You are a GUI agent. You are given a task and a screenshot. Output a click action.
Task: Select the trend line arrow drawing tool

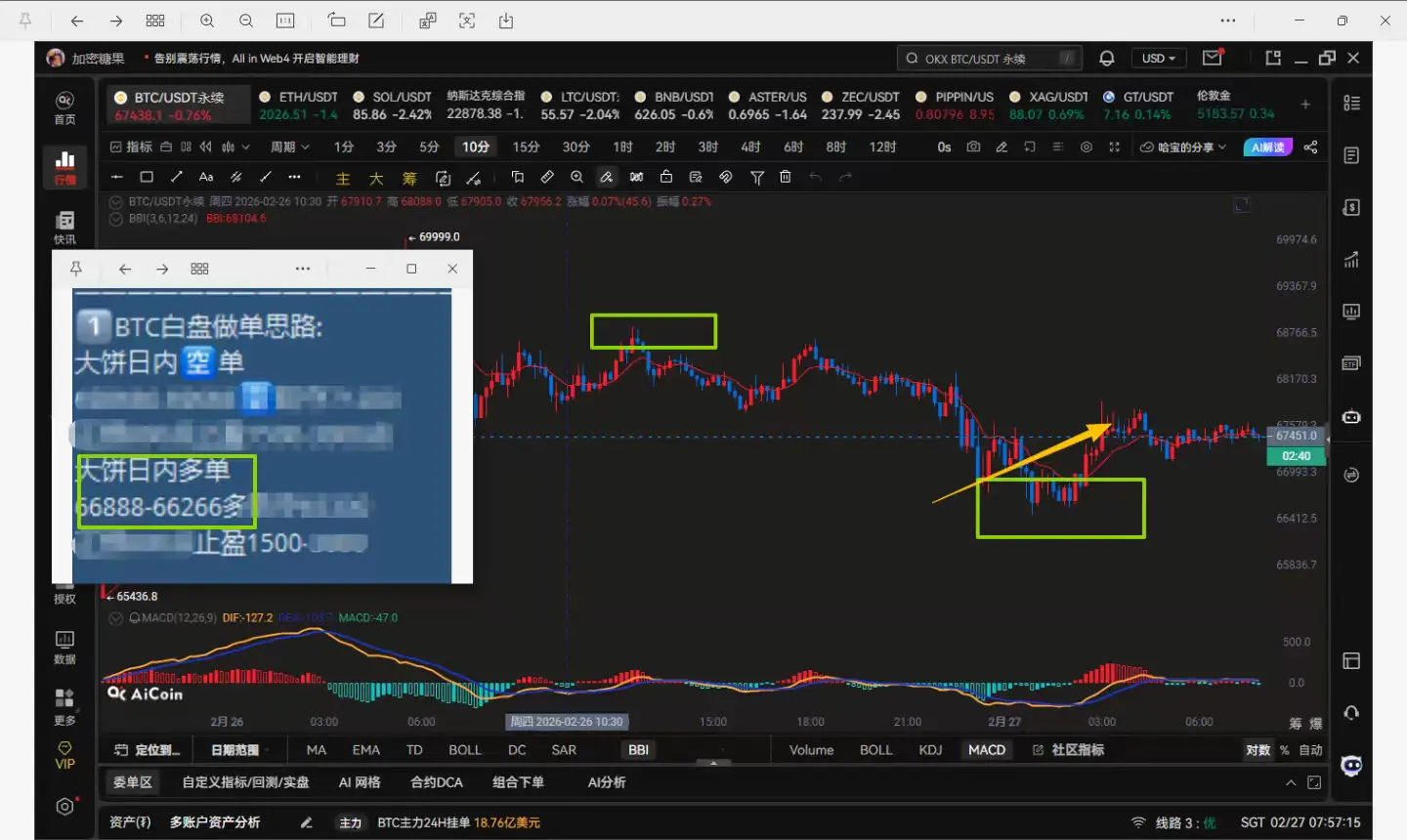pyautogui.click(x=177, y=177)
